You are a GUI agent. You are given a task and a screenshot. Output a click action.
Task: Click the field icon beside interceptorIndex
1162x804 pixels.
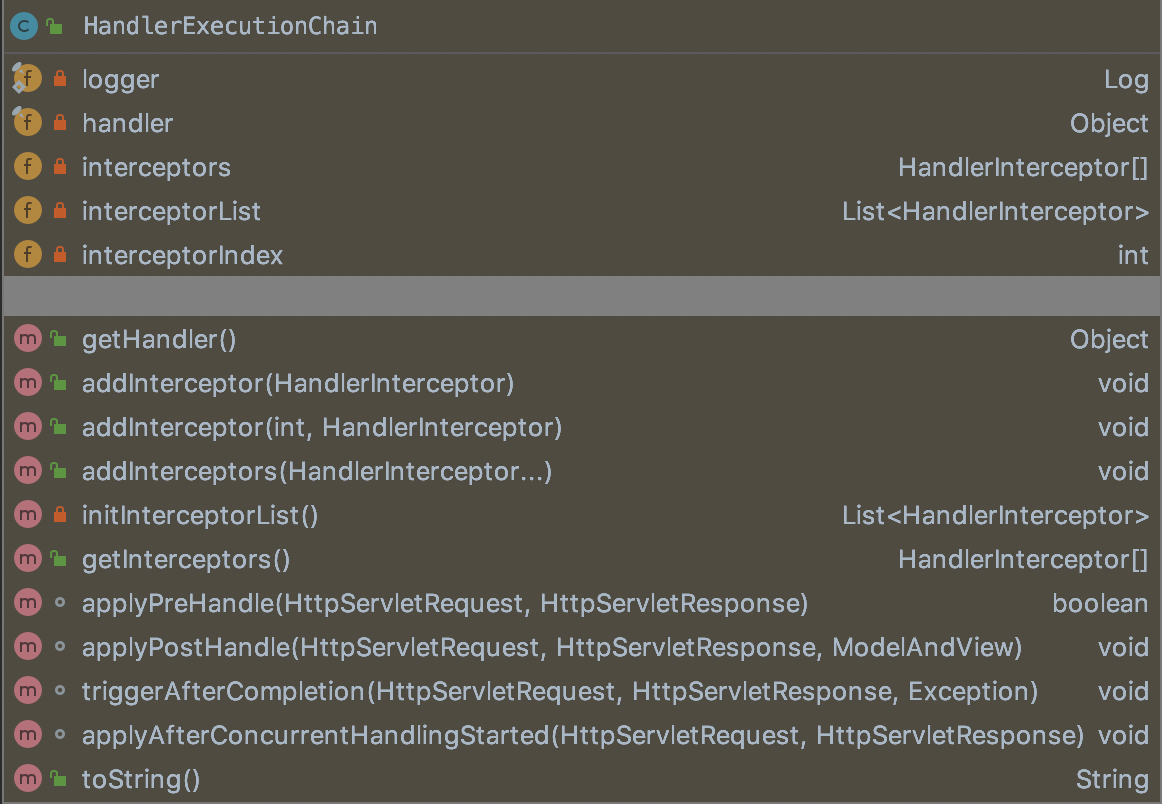coord(28,255)
